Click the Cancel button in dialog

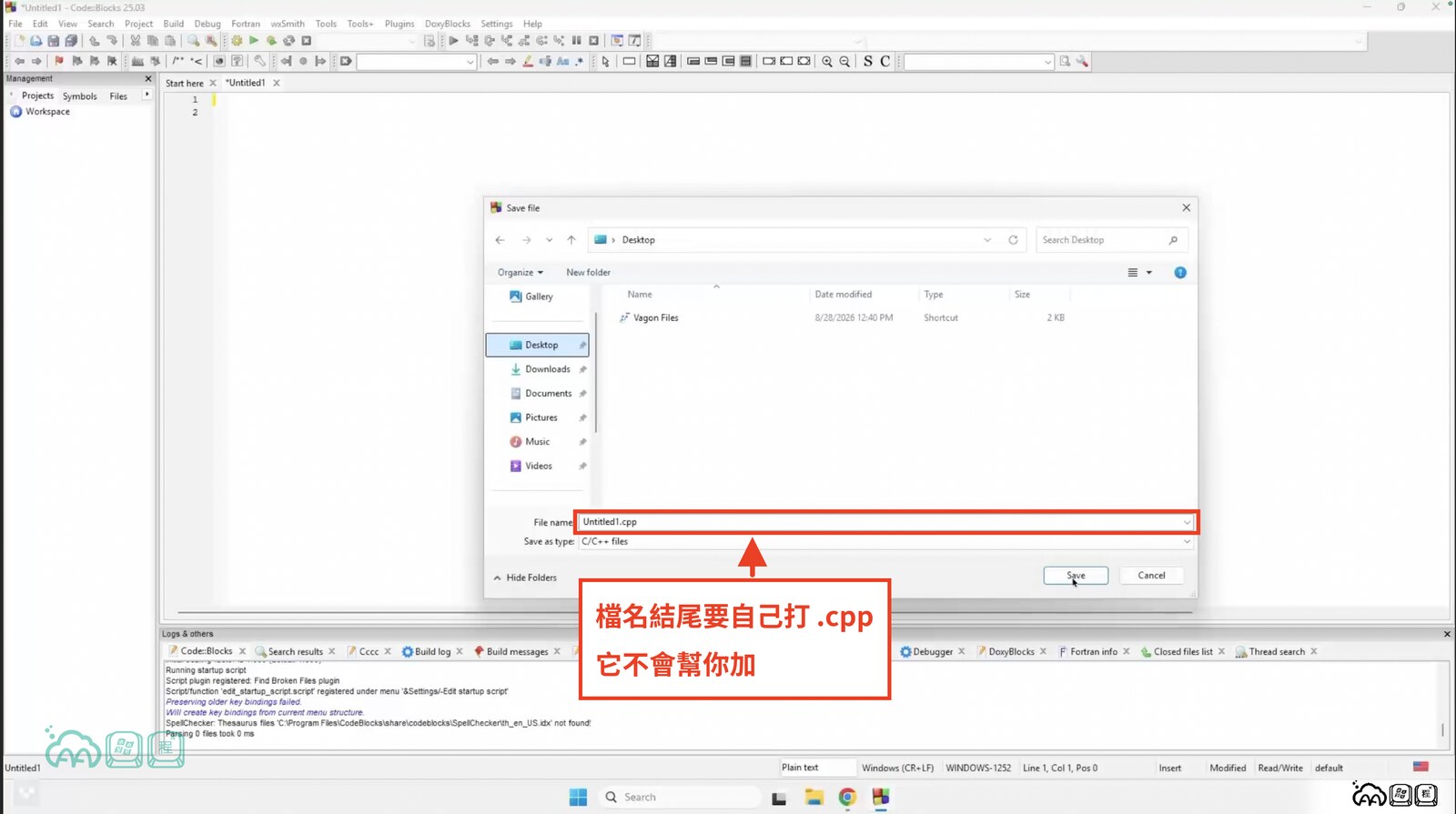coord(1151,576)
